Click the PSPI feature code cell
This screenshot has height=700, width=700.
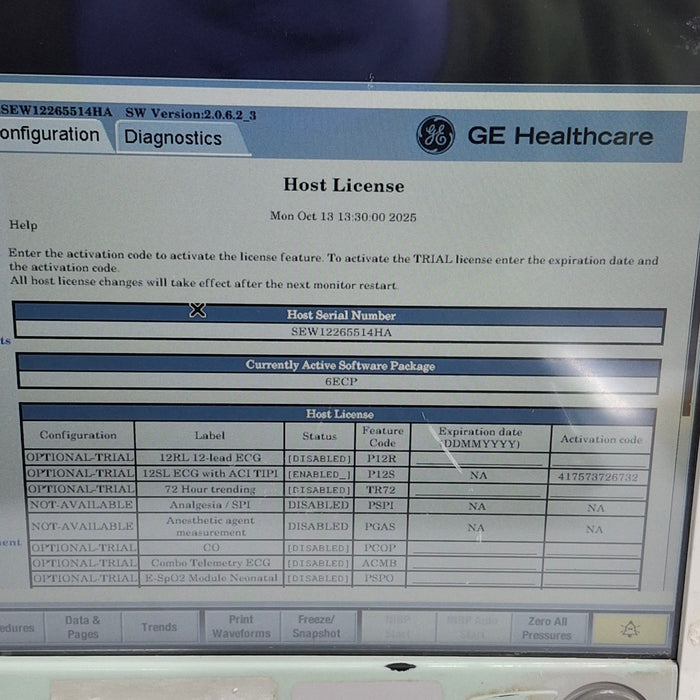(x=380, y=505)
